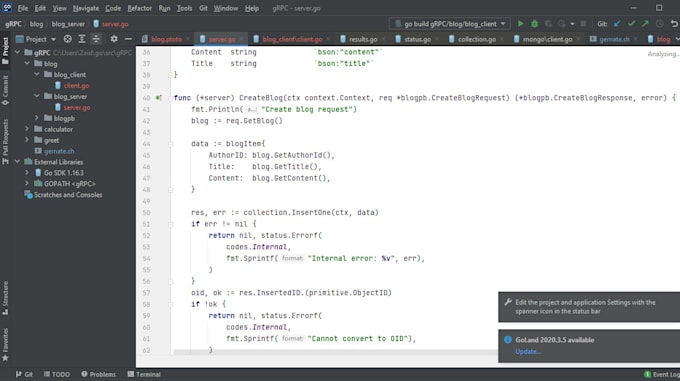Screen dimensions: 680x381
Task: Collapse the blog_client folder
Action: pos(37,75)
